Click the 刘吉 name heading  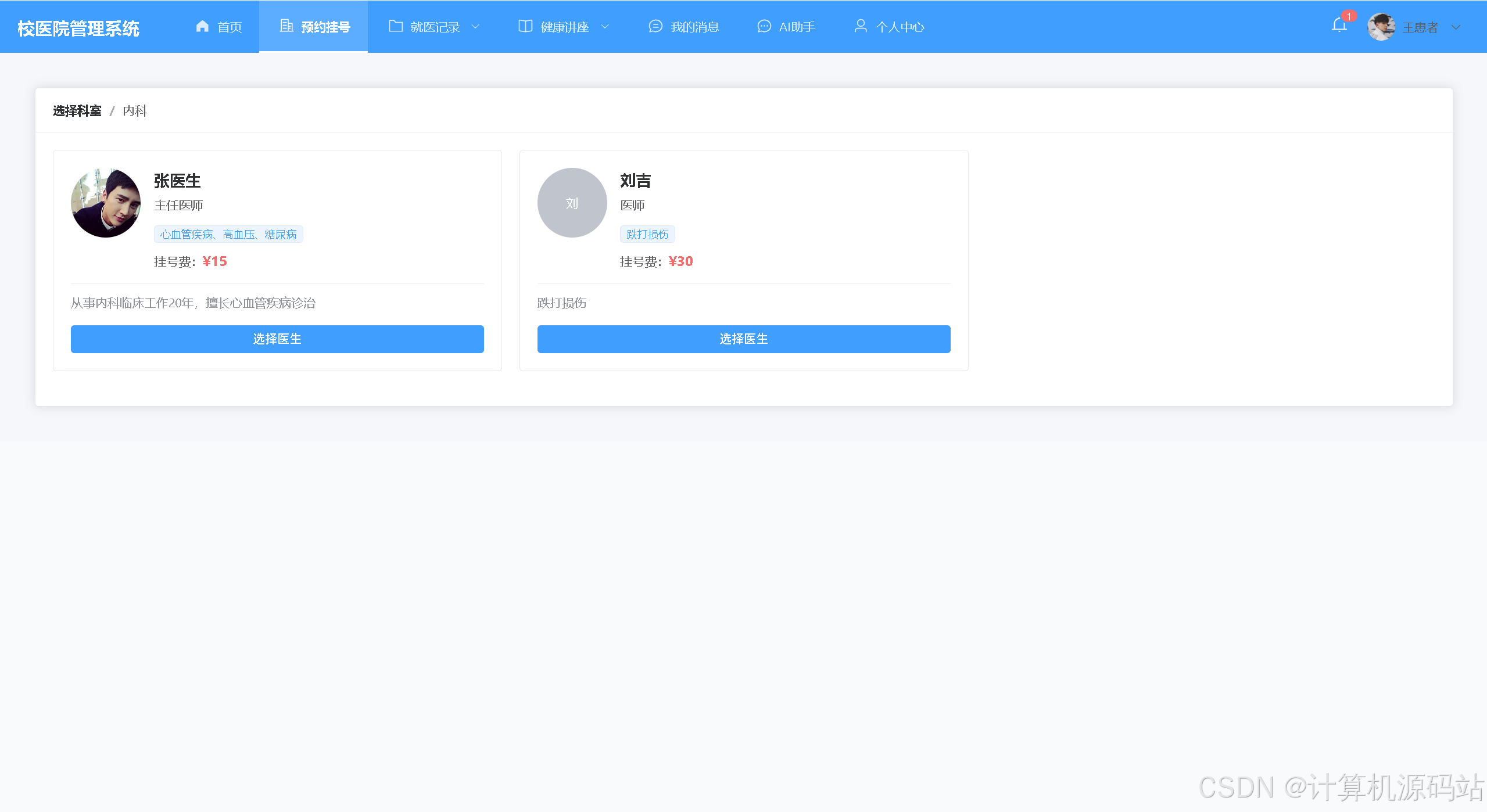coord(636,181)
